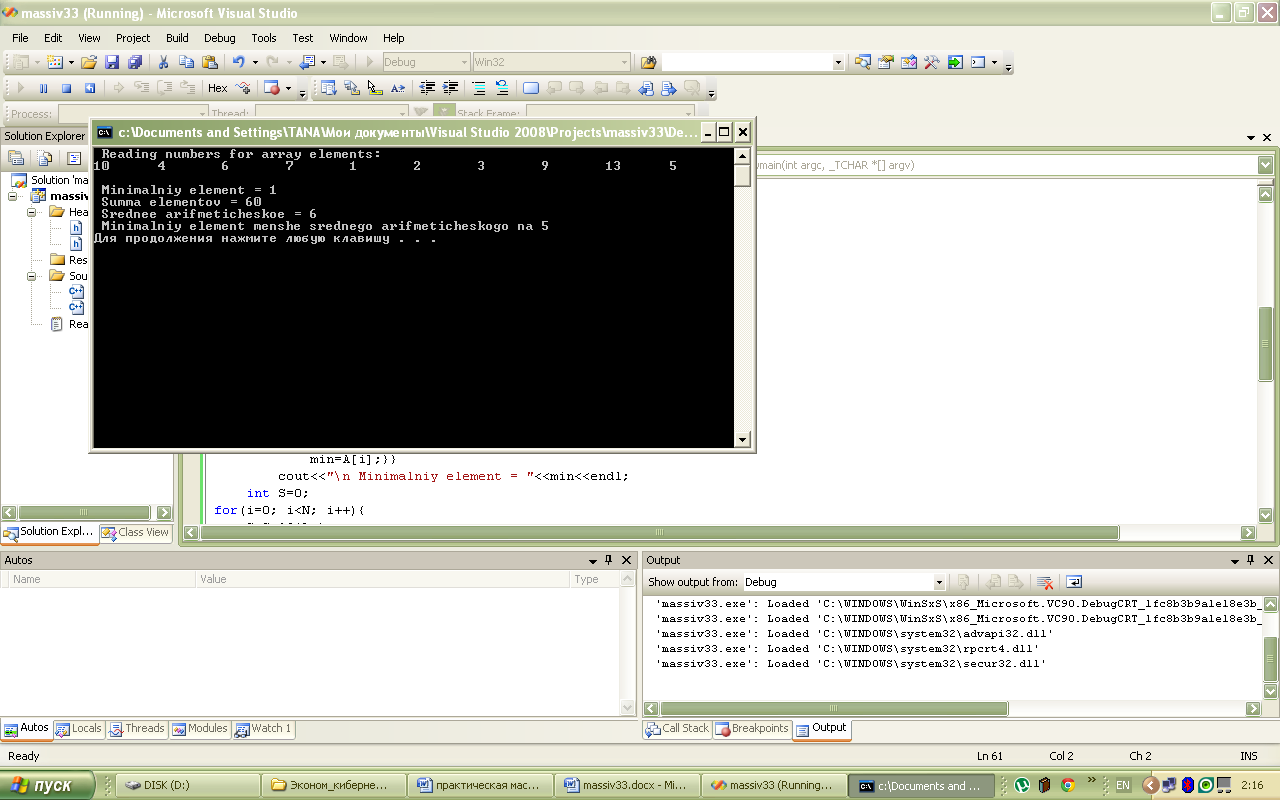The height and width of the screenshot is (800, 1280).
Task: Click the console window's vertical scrollbar thumb
Action: click(742, 176)
